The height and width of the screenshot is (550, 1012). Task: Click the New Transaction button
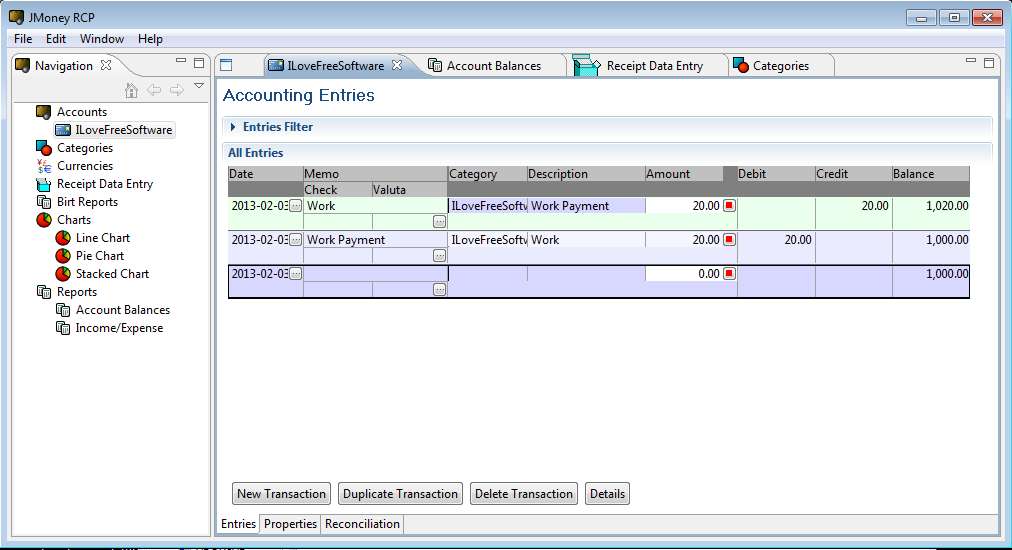(281, 494)
